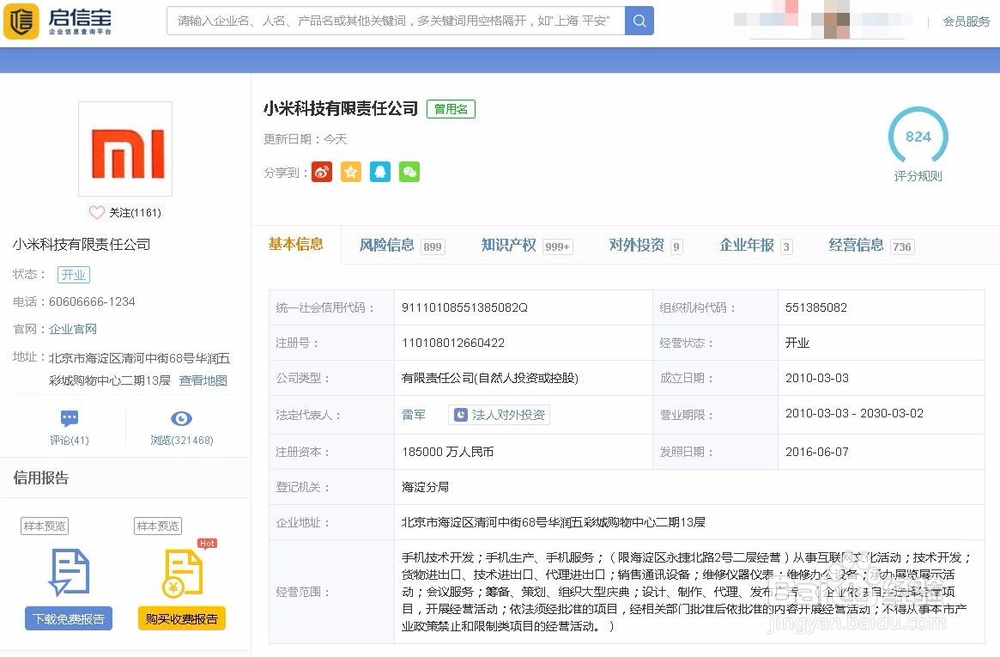Open 对外投资 tab
The height and width of the screenshot is (657, 1000).
click(x=645, y=246)
